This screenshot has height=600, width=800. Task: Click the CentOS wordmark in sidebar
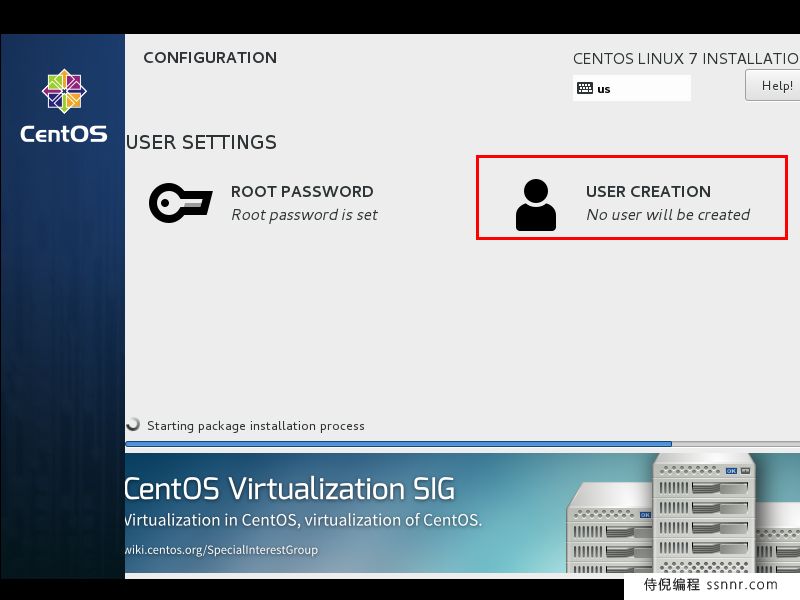[64, 134]
